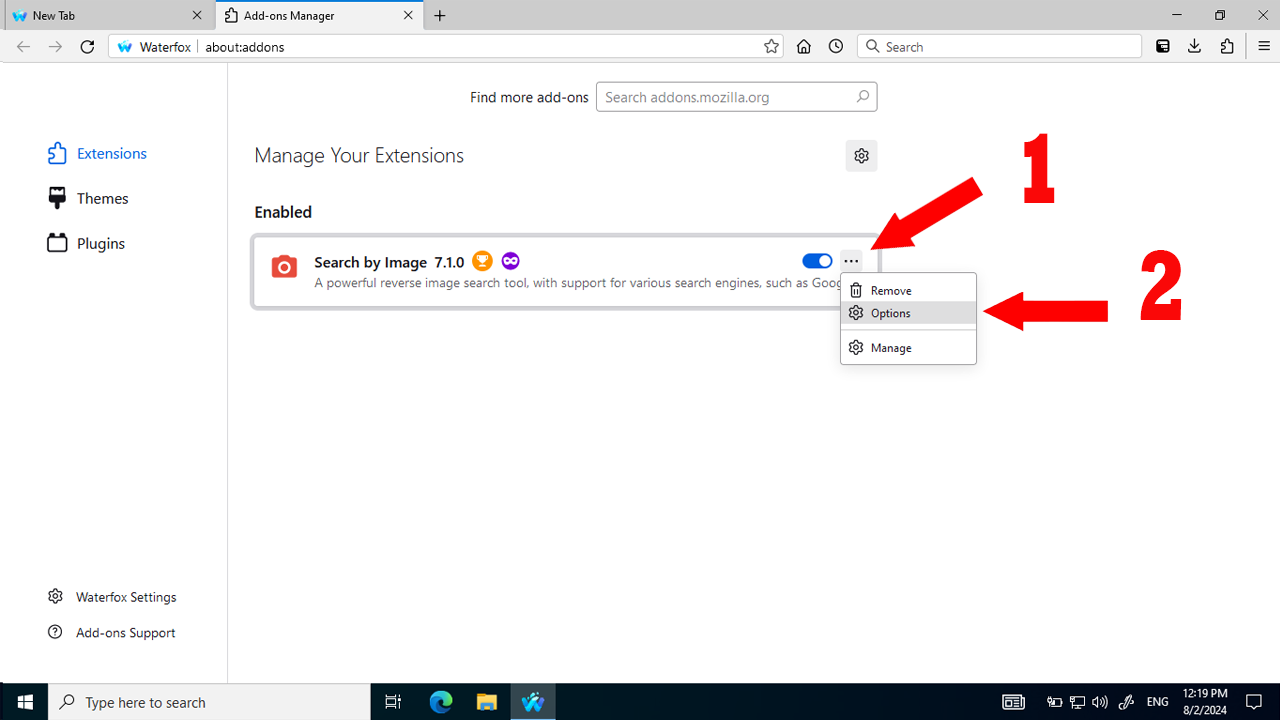Select Remove from the context menu
Image resolution: width=1280 pixels, height=720 pixels.
pyautogui.click(x=908, y=290)
